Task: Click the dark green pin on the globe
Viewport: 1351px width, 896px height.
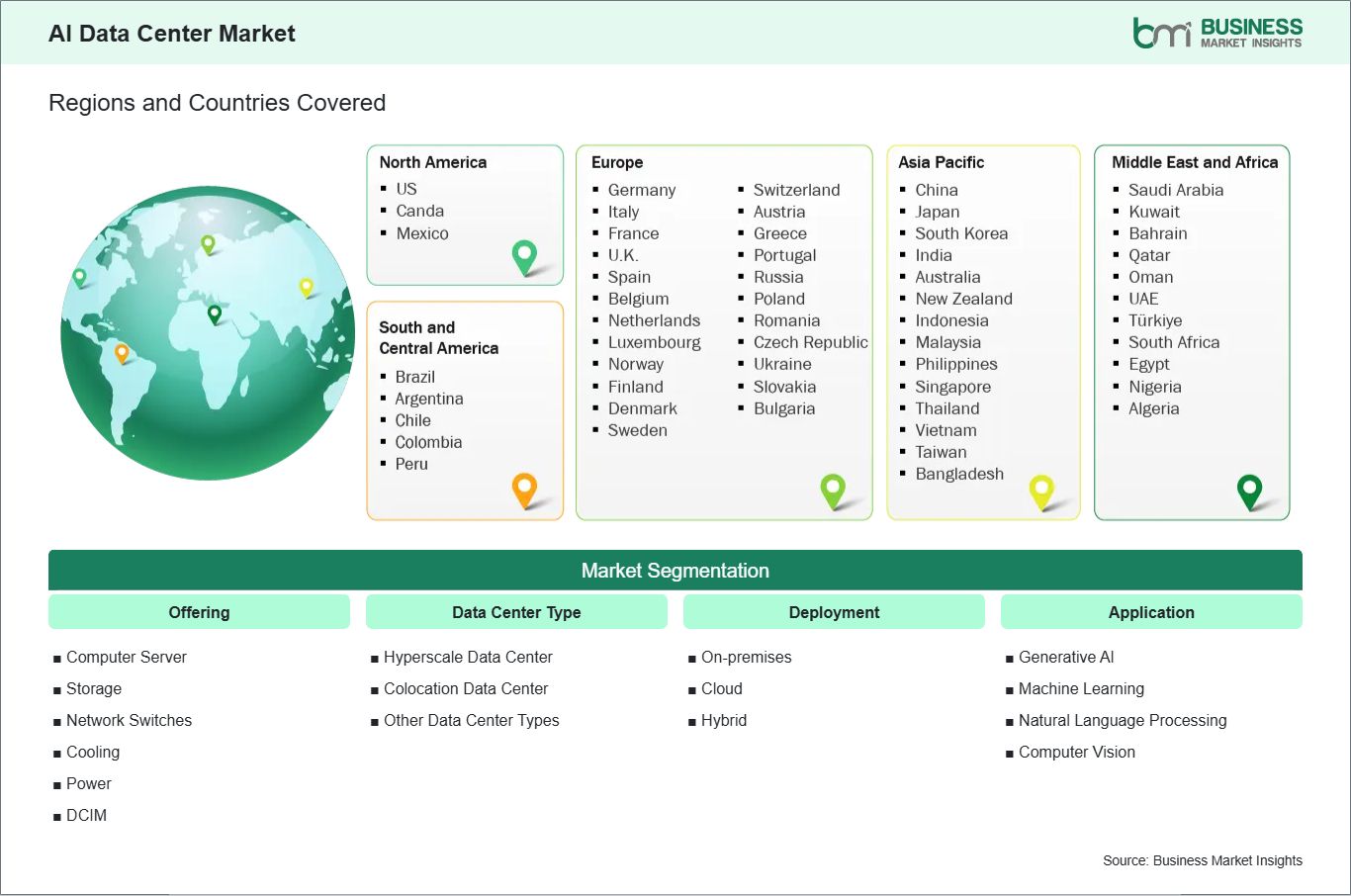Action: click(x=215, y=314)
